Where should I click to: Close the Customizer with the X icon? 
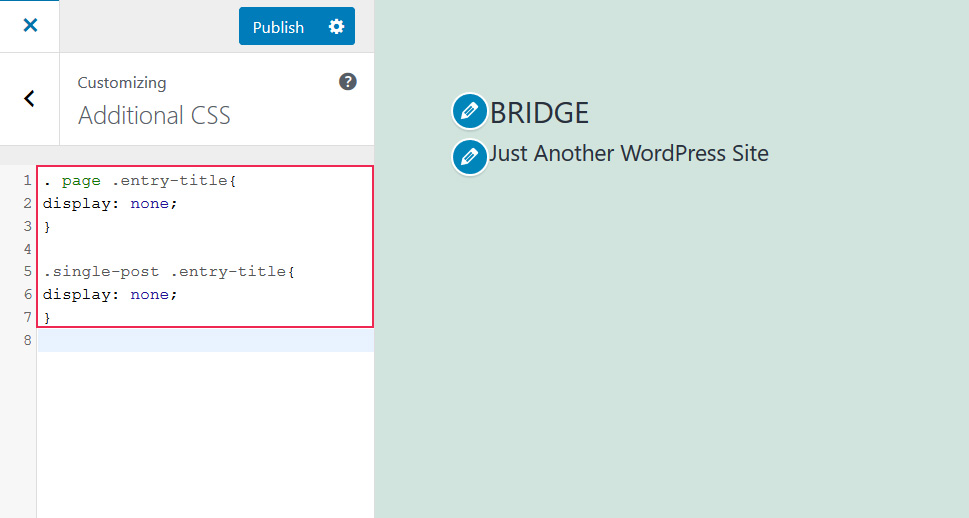[x=30, y=26]
